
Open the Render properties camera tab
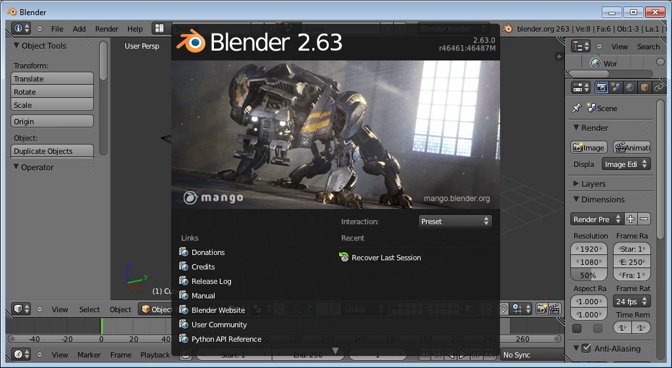pos(601,88)
